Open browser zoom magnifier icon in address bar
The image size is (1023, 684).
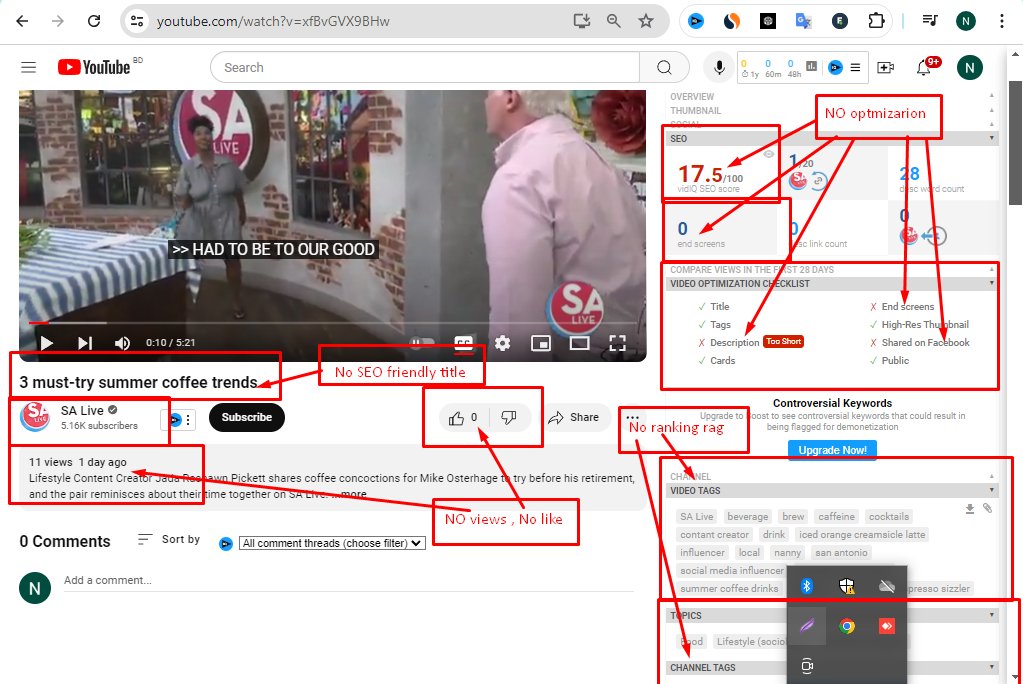pyautogui.click(x=613, y=21)
